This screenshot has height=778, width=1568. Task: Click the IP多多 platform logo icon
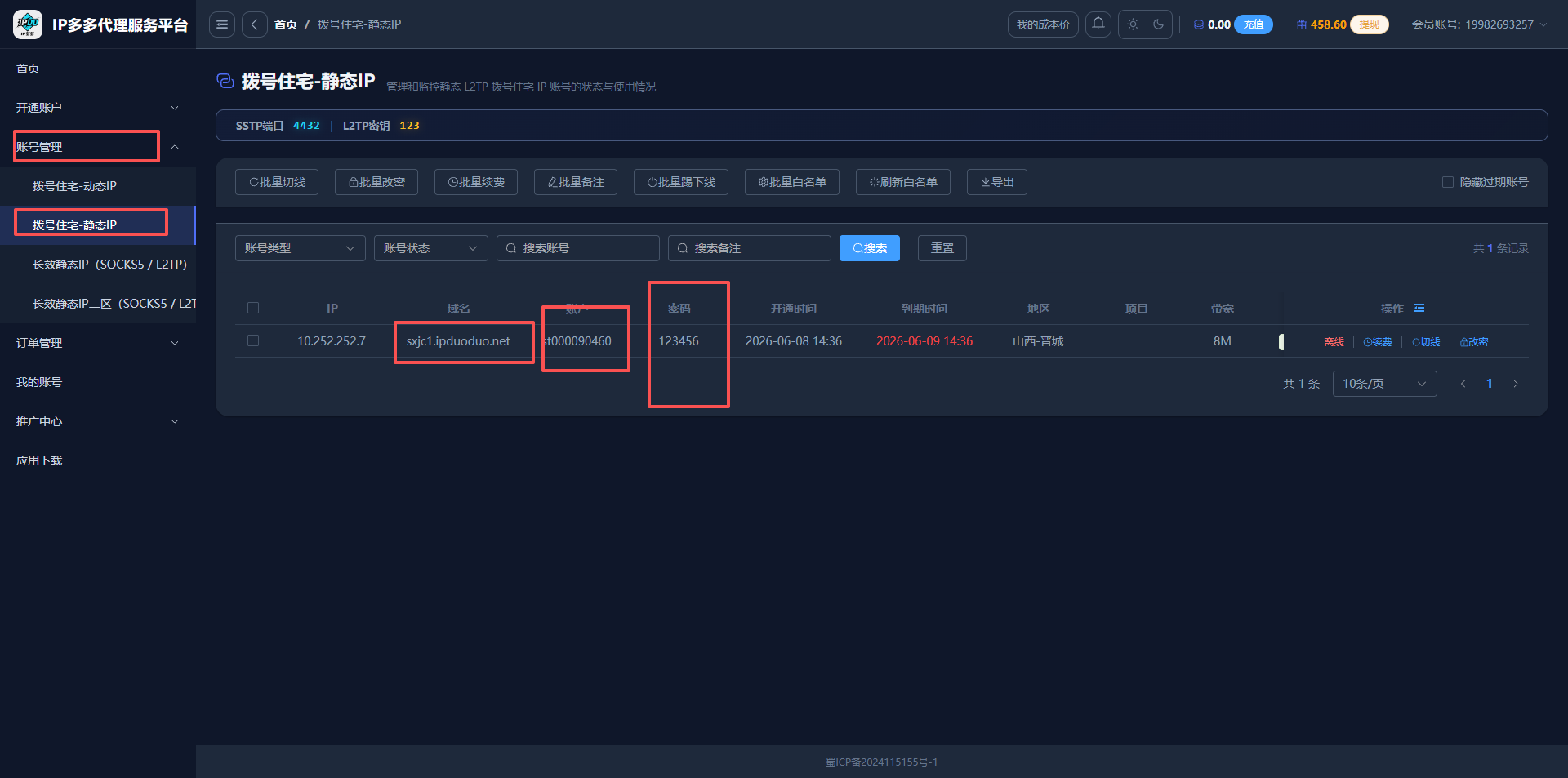[28, 24]
